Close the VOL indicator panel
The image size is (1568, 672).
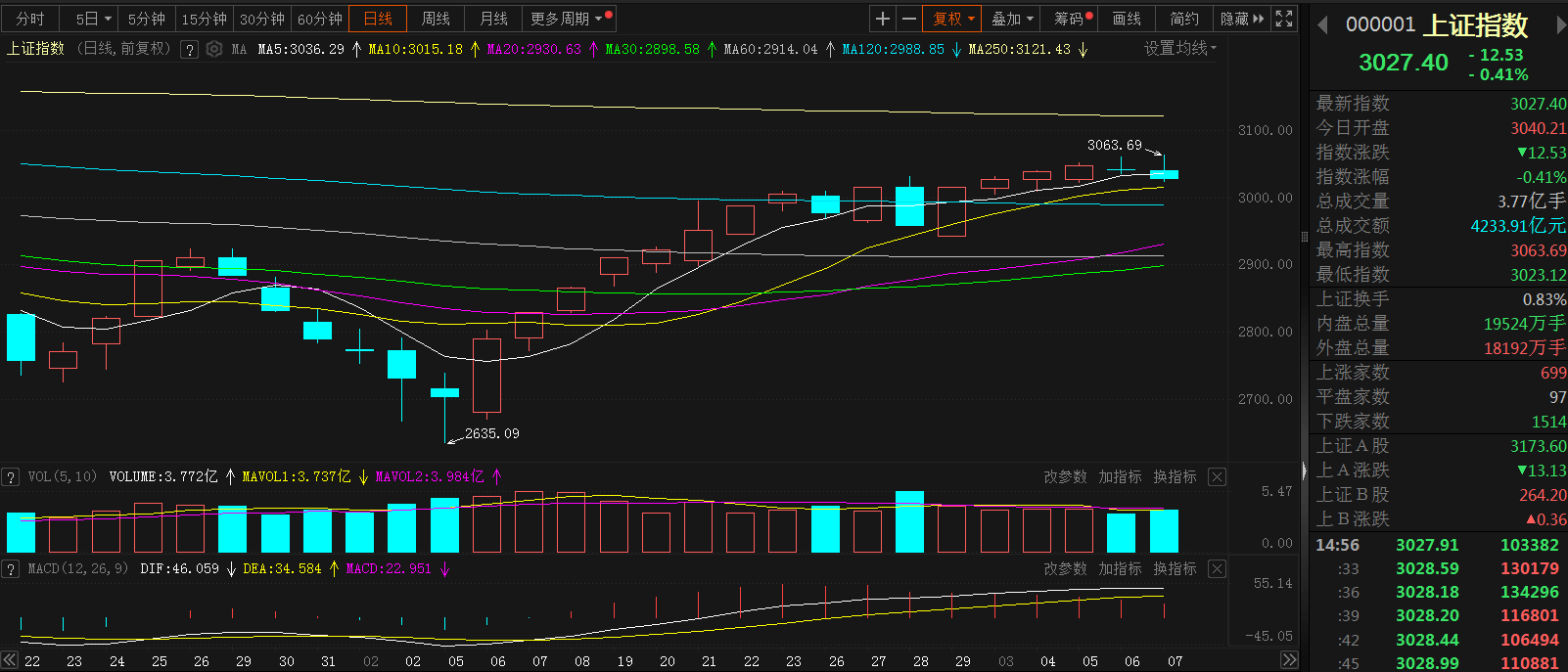[1217, 476]
